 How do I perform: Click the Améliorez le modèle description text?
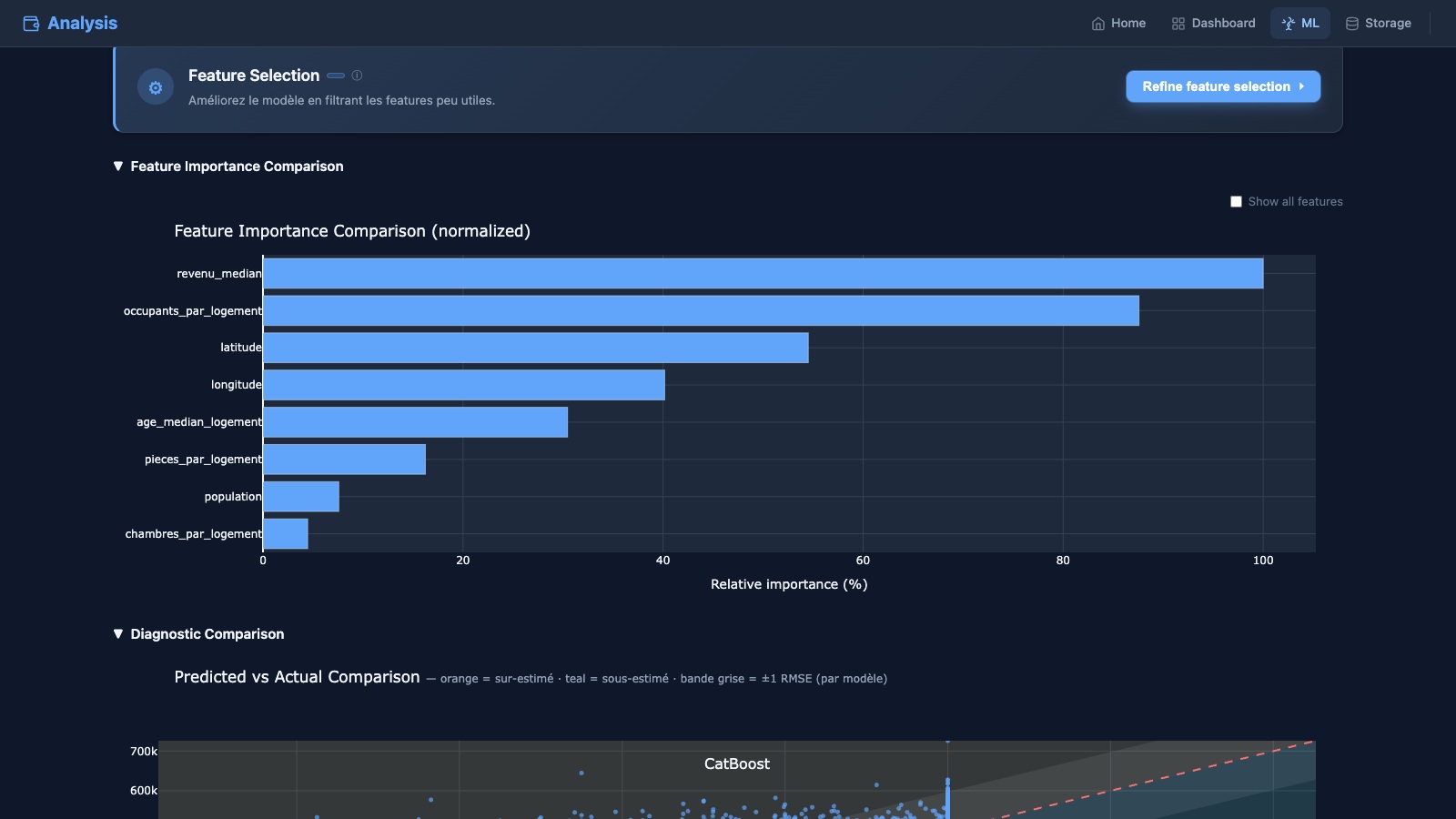(x=342, y=101)
